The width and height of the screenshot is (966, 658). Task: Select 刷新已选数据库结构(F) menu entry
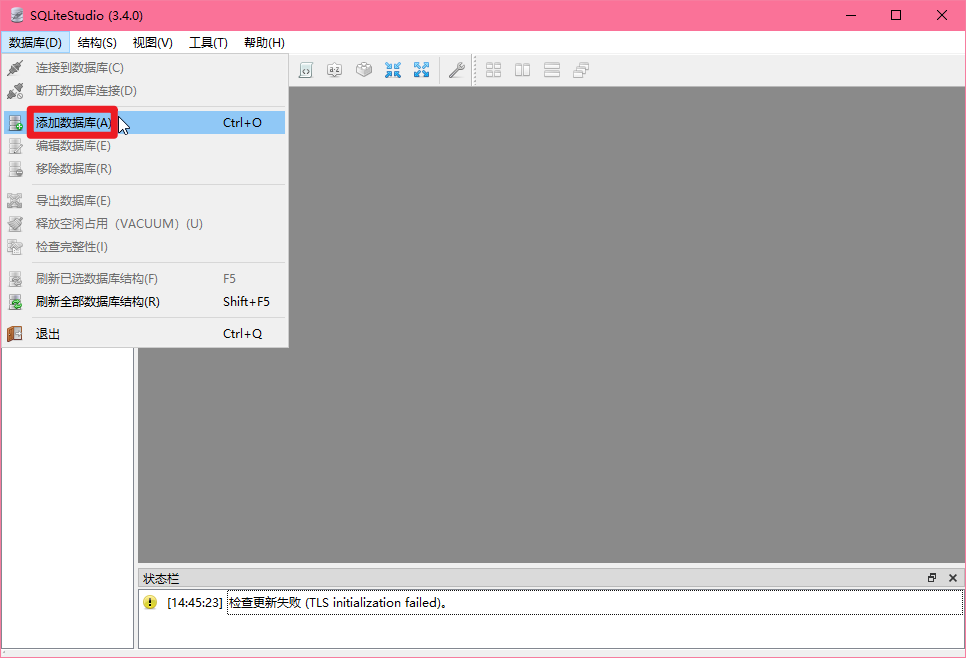pyautogui.click(x=144, y=278)
